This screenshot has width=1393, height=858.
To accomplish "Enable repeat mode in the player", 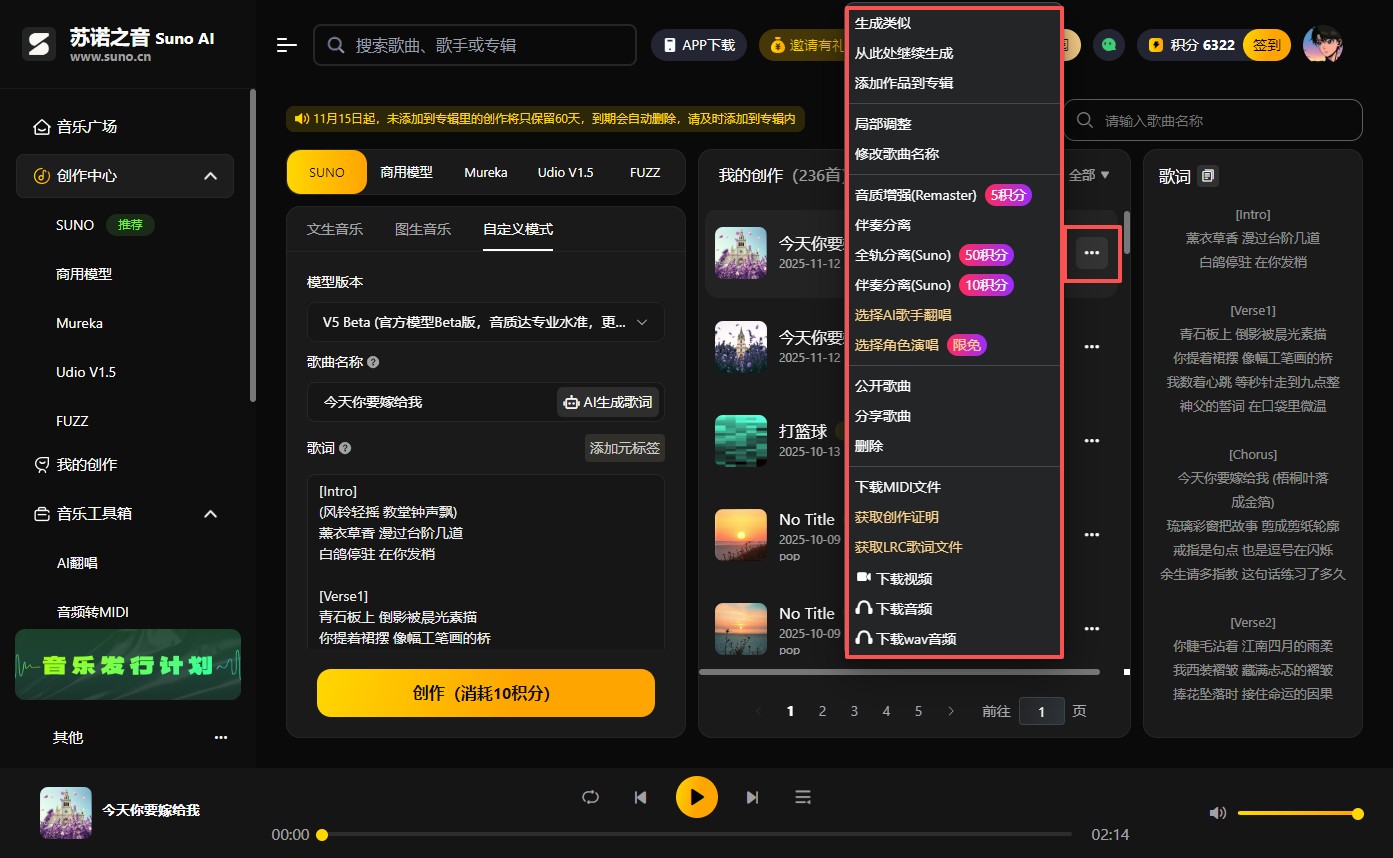I will click(589, 797).
